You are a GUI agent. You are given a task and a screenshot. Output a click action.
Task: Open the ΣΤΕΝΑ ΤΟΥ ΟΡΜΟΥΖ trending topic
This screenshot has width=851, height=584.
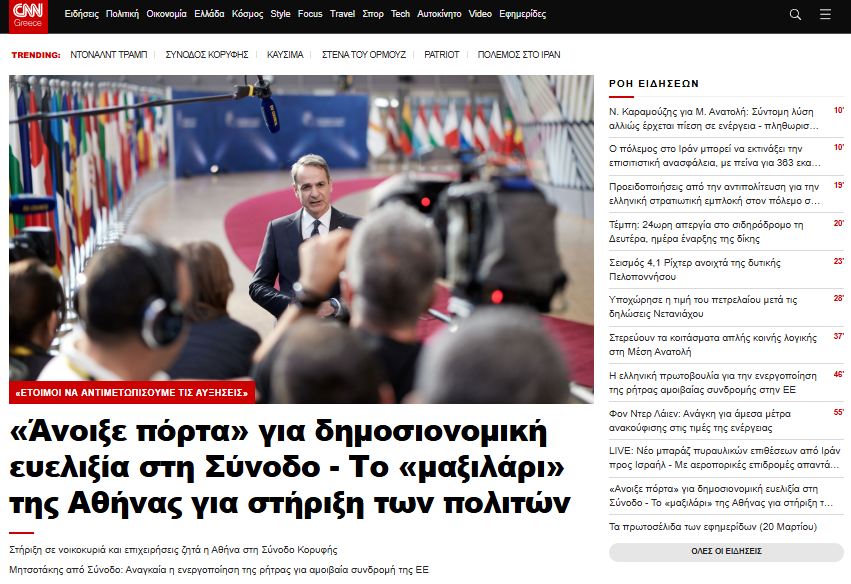[x=364, y=55]
